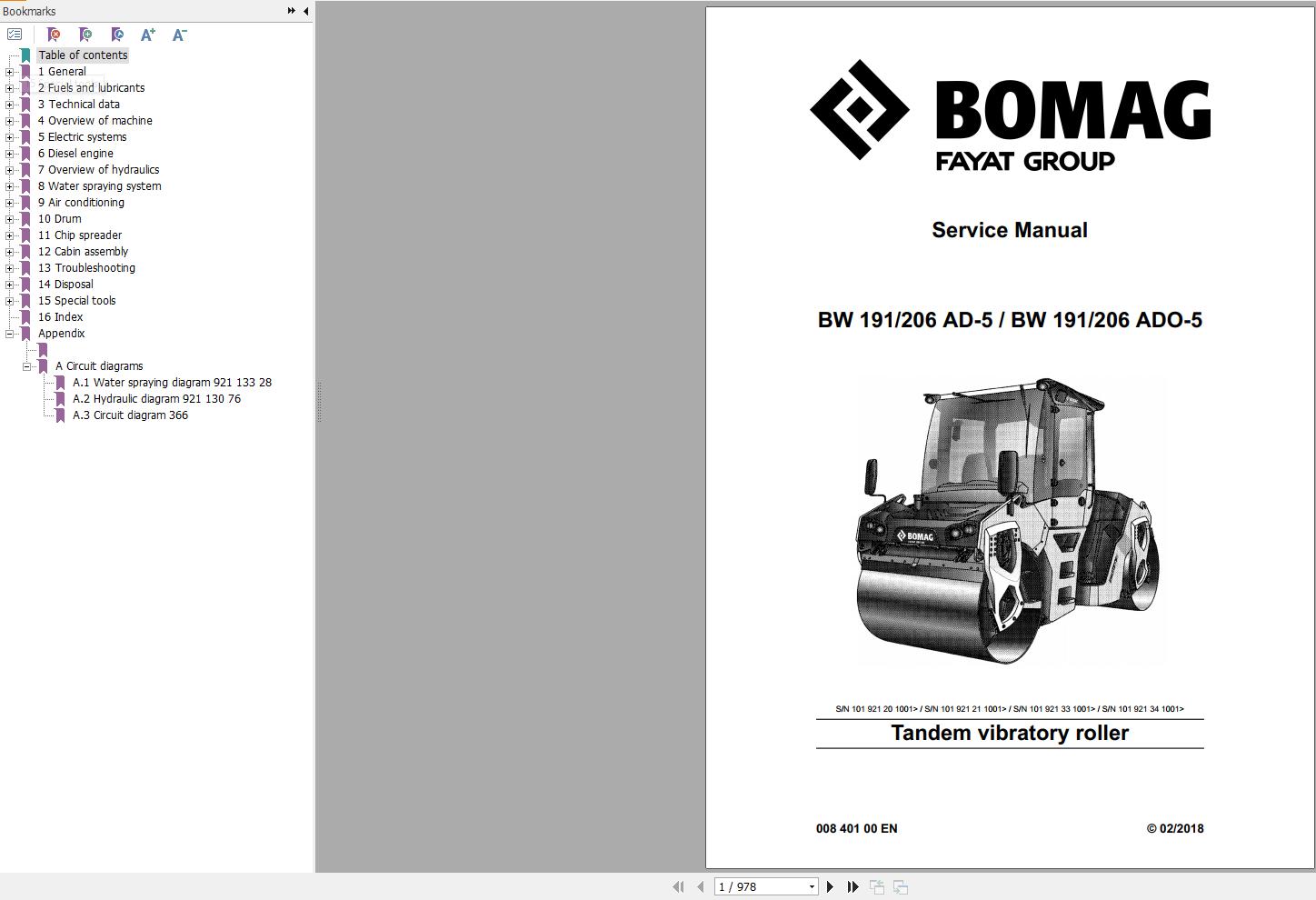Select the 16 Index bookmark

point(60,317)
